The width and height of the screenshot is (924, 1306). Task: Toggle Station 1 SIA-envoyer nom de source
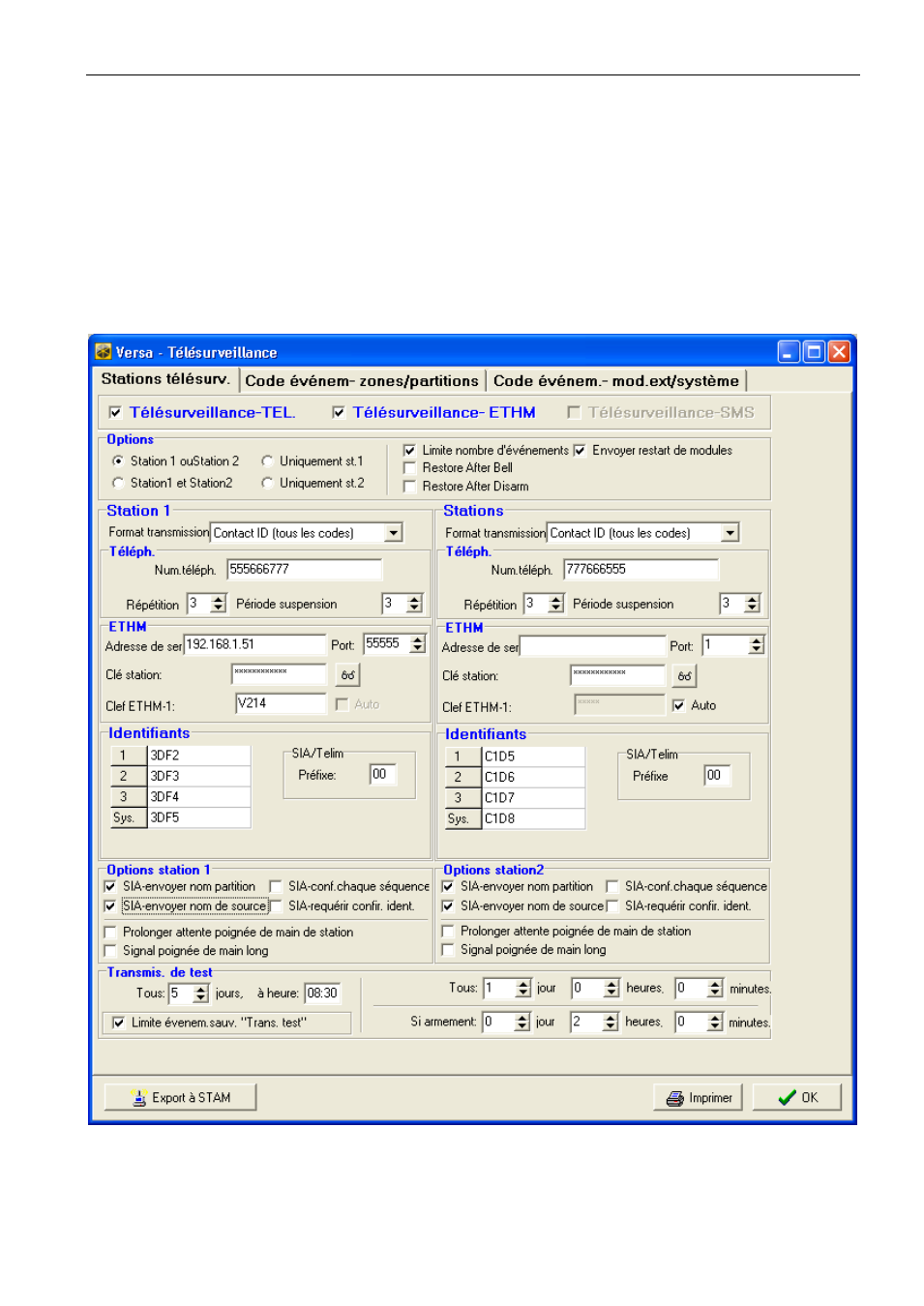(x=110, y=906)
